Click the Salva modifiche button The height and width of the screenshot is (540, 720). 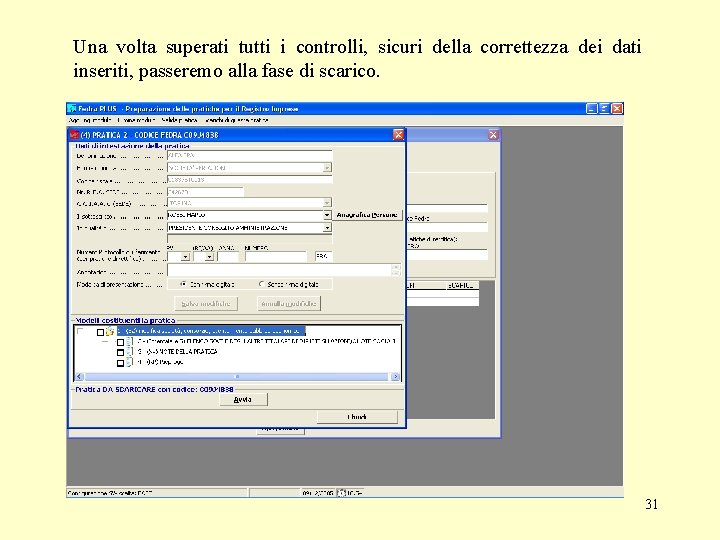(x=206, y=304)
